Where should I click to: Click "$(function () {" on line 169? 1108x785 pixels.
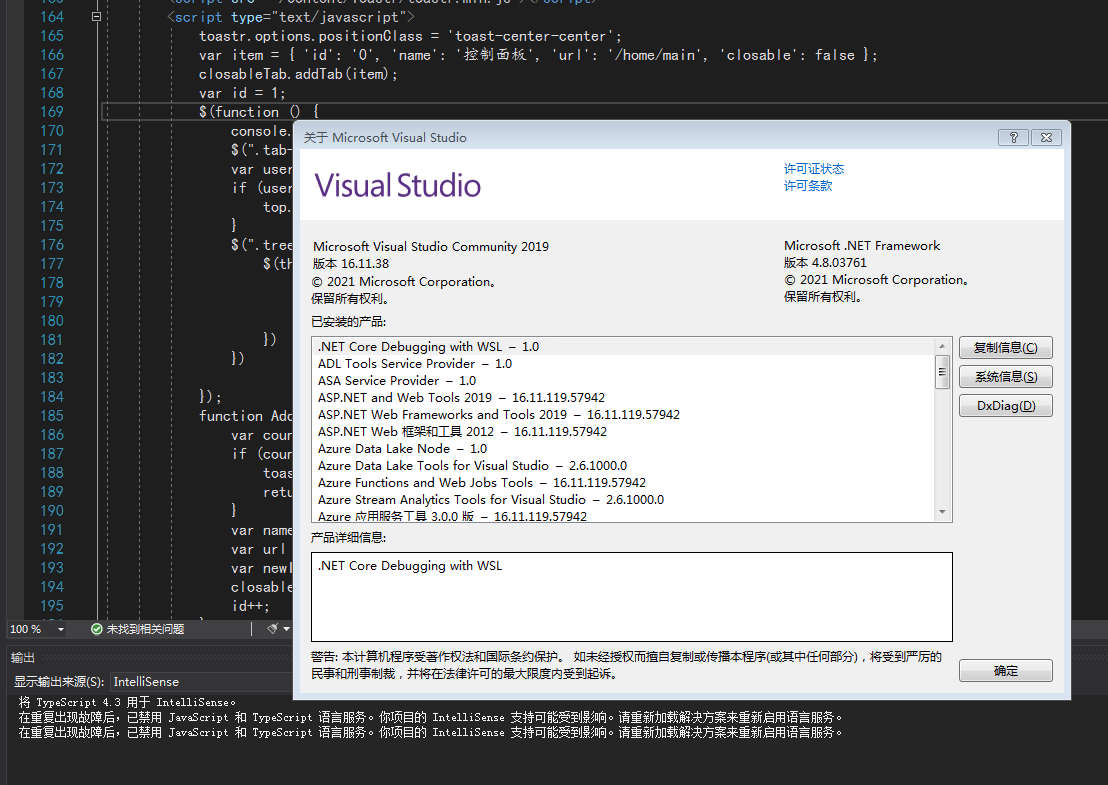click(x=259, y=112)
